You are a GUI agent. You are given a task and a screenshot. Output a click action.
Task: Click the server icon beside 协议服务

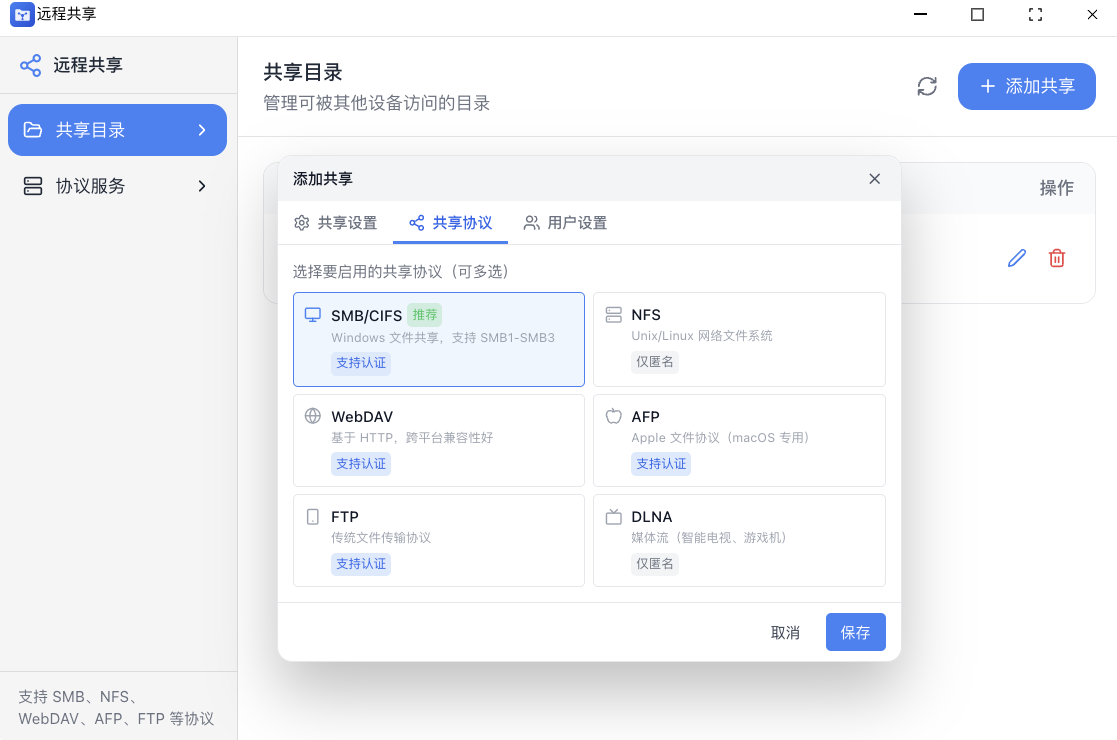[33, 186]
